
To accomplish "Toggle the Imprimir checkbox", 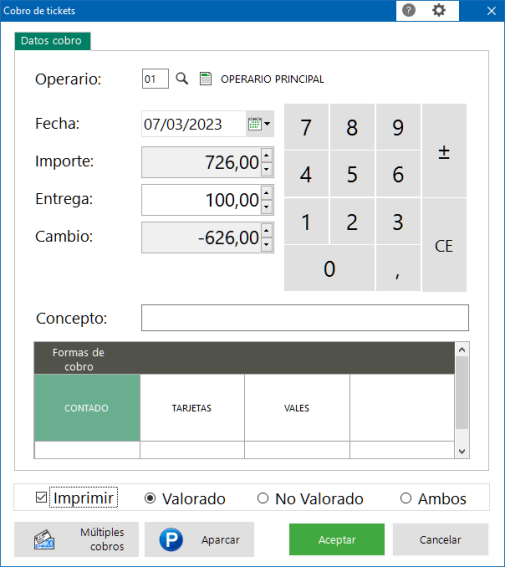I will tap(41, 498).
